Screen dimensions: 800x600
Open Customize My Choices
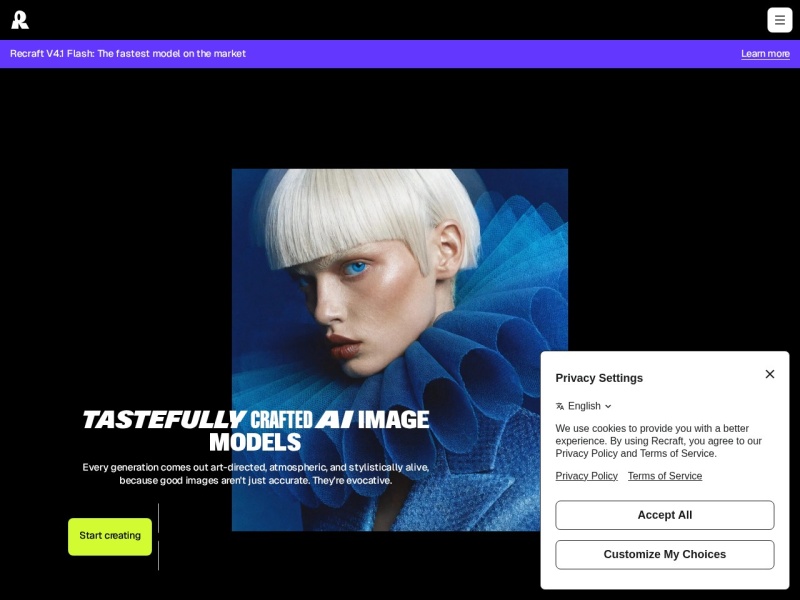[x=665, y=555]
